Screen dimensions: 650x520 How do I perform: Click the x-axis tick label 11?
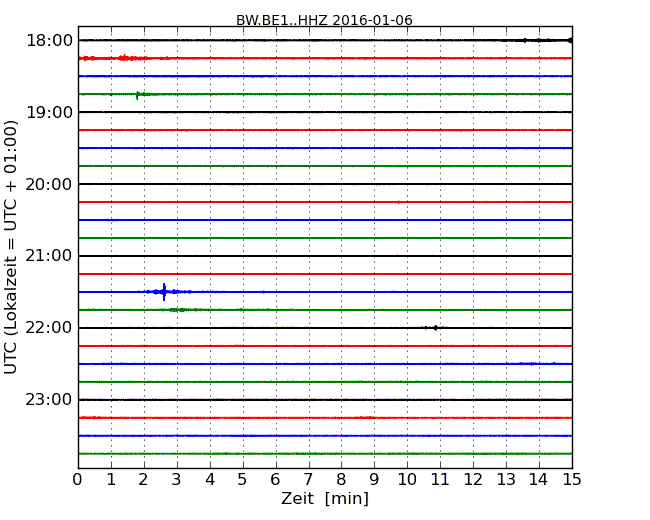440,480
